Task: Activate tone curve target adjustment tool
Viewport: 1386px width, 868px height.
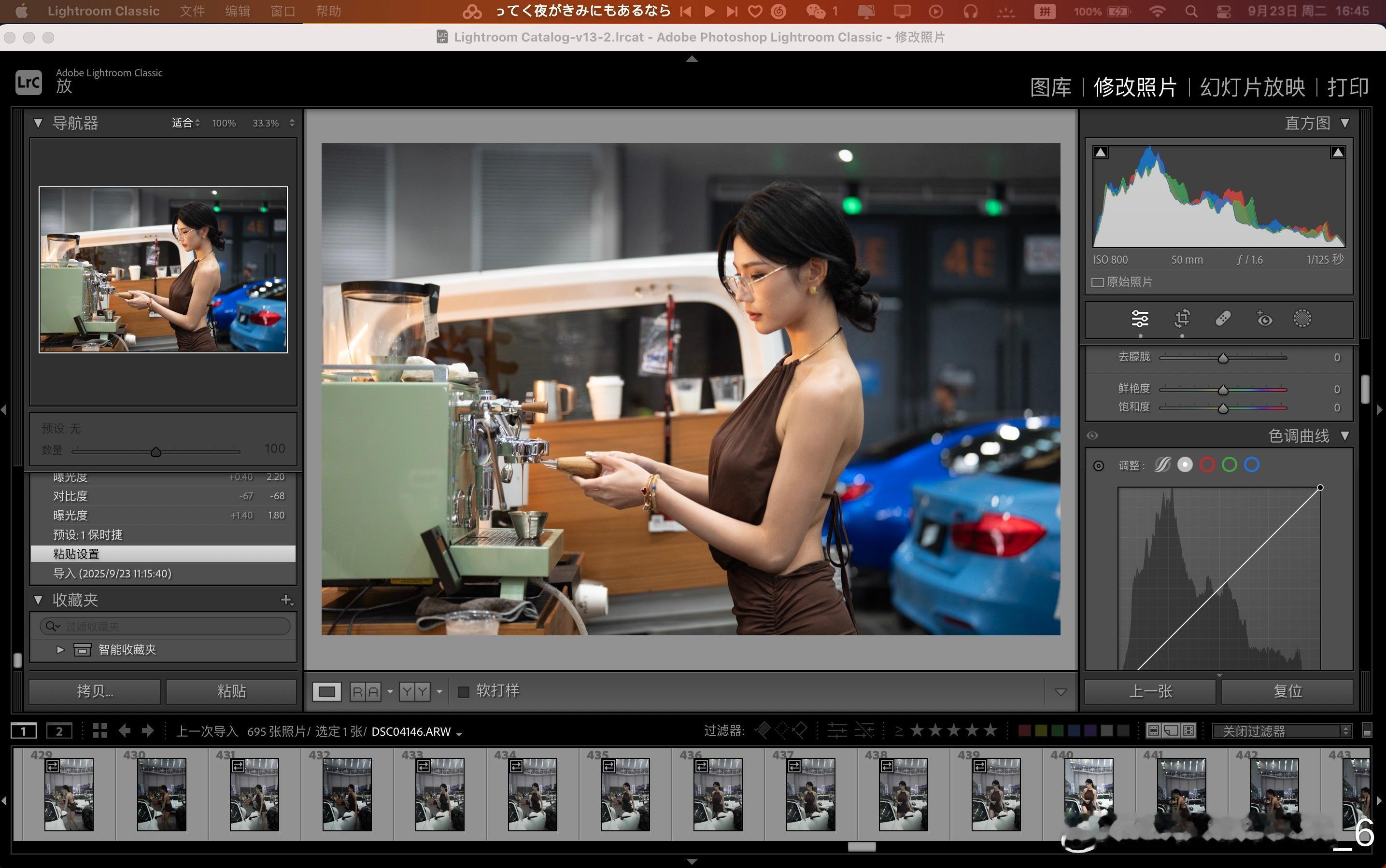Action: tap(1098, 465)
